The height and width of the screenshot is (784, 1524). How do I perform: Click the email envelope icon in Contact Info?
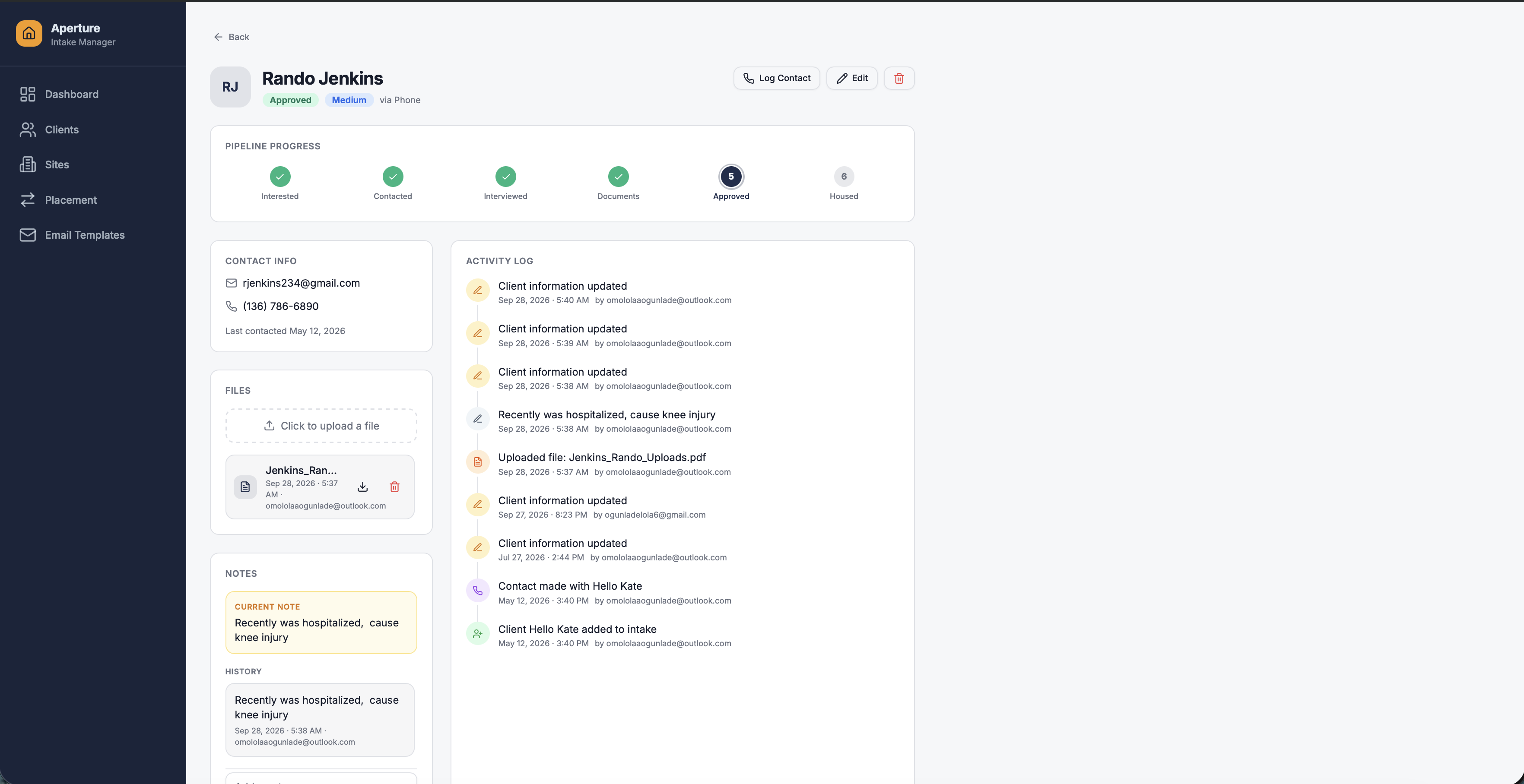232,283
